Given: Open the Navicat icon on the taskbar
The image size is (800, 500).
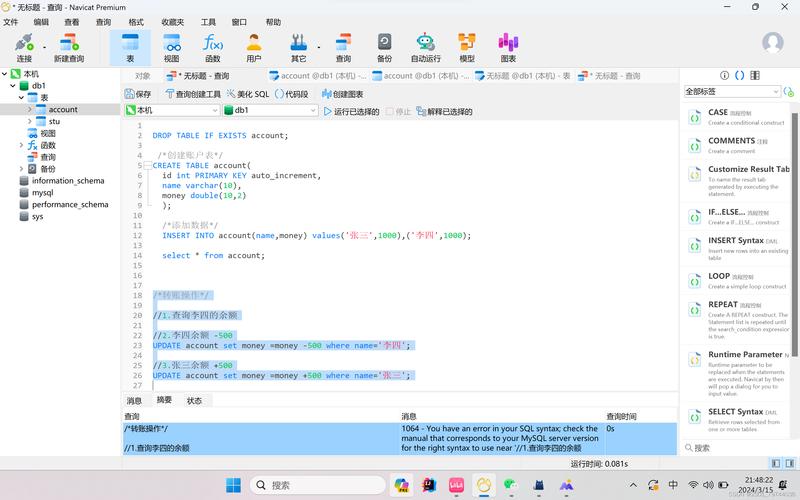Looking at the screenshot, I should tap(483, 485).
